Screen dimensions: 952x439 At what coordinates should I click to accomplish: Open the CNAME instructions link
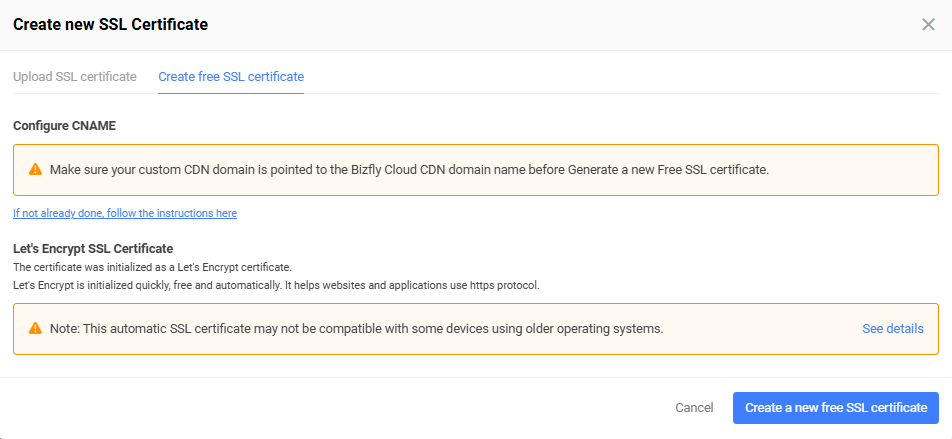[x=125, y=213]
